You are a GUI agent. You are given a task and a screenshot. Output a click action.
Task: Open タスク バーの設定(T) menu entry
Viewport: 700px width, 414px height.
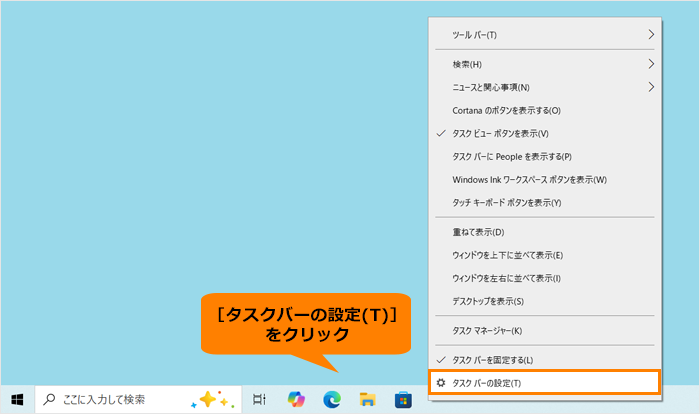click(x=544, y=383)
